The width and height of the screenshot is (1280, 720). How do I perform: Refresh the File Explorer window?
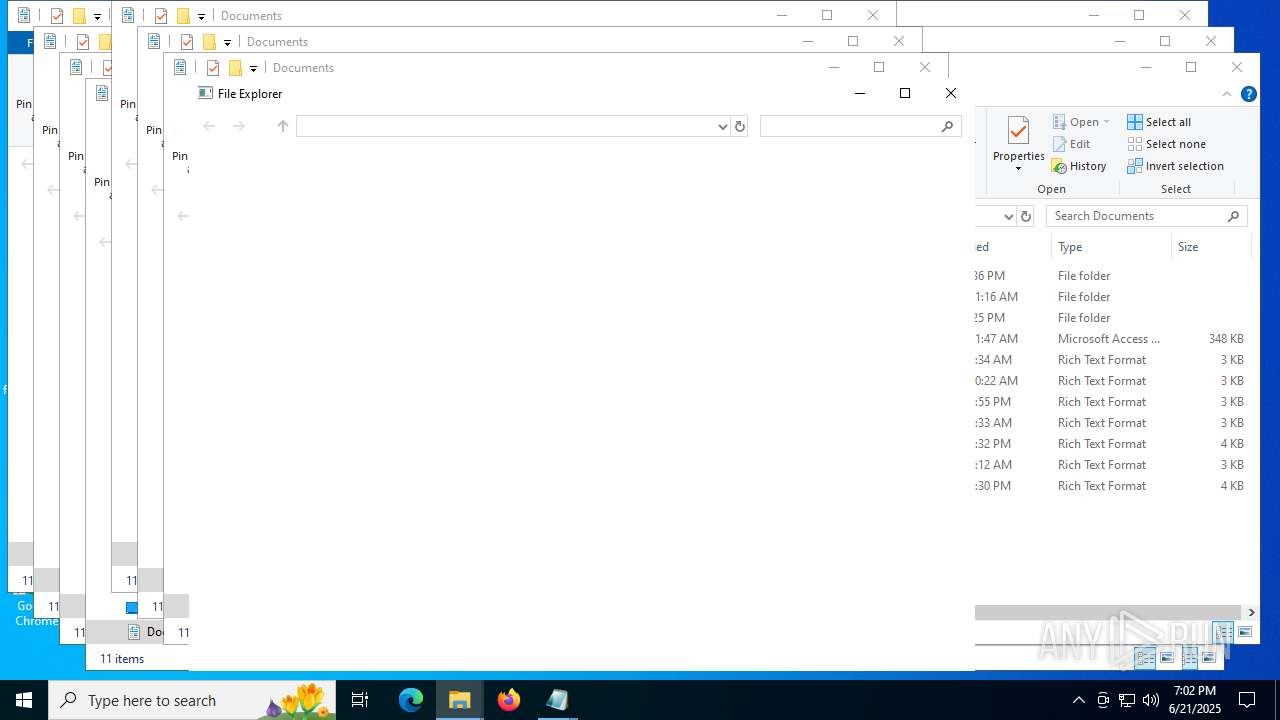click(740, 127)
